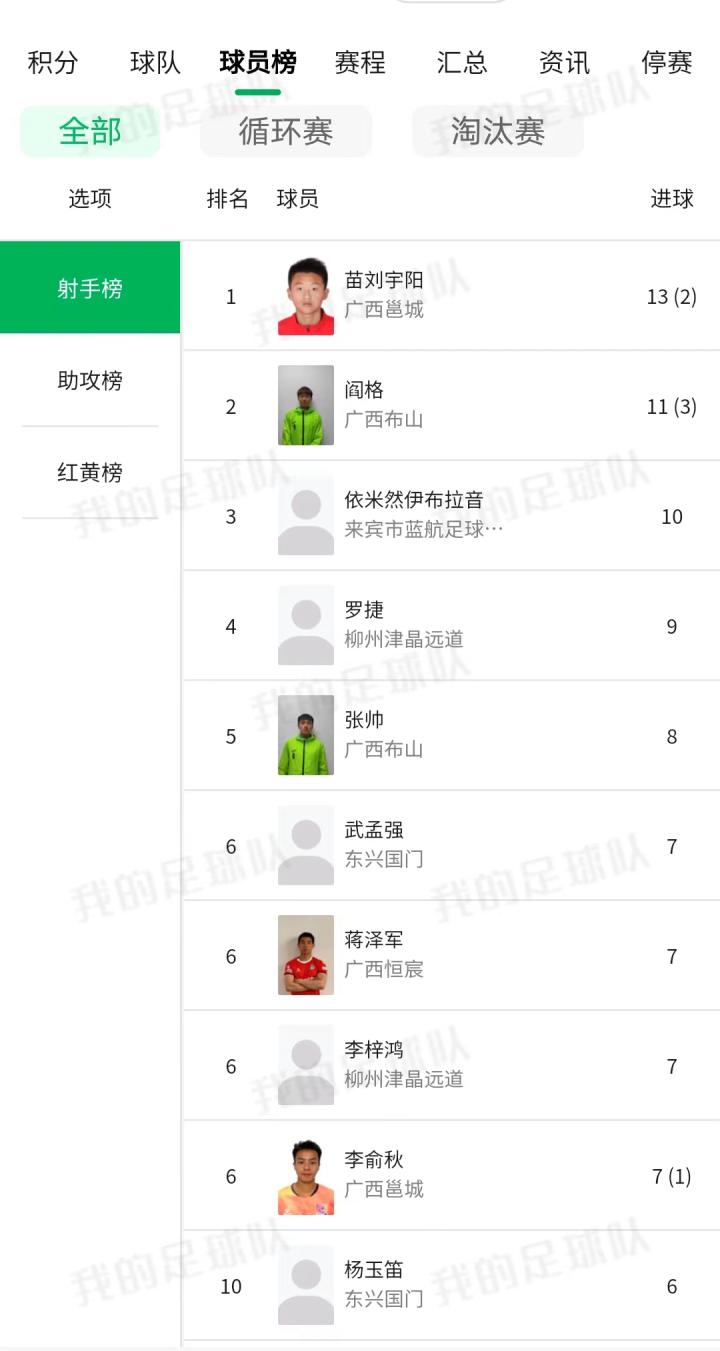The width and height of the screenshot is (720, 1351).
Task: Tap 武孟强's default avatar icon
Action: [306, 846]
